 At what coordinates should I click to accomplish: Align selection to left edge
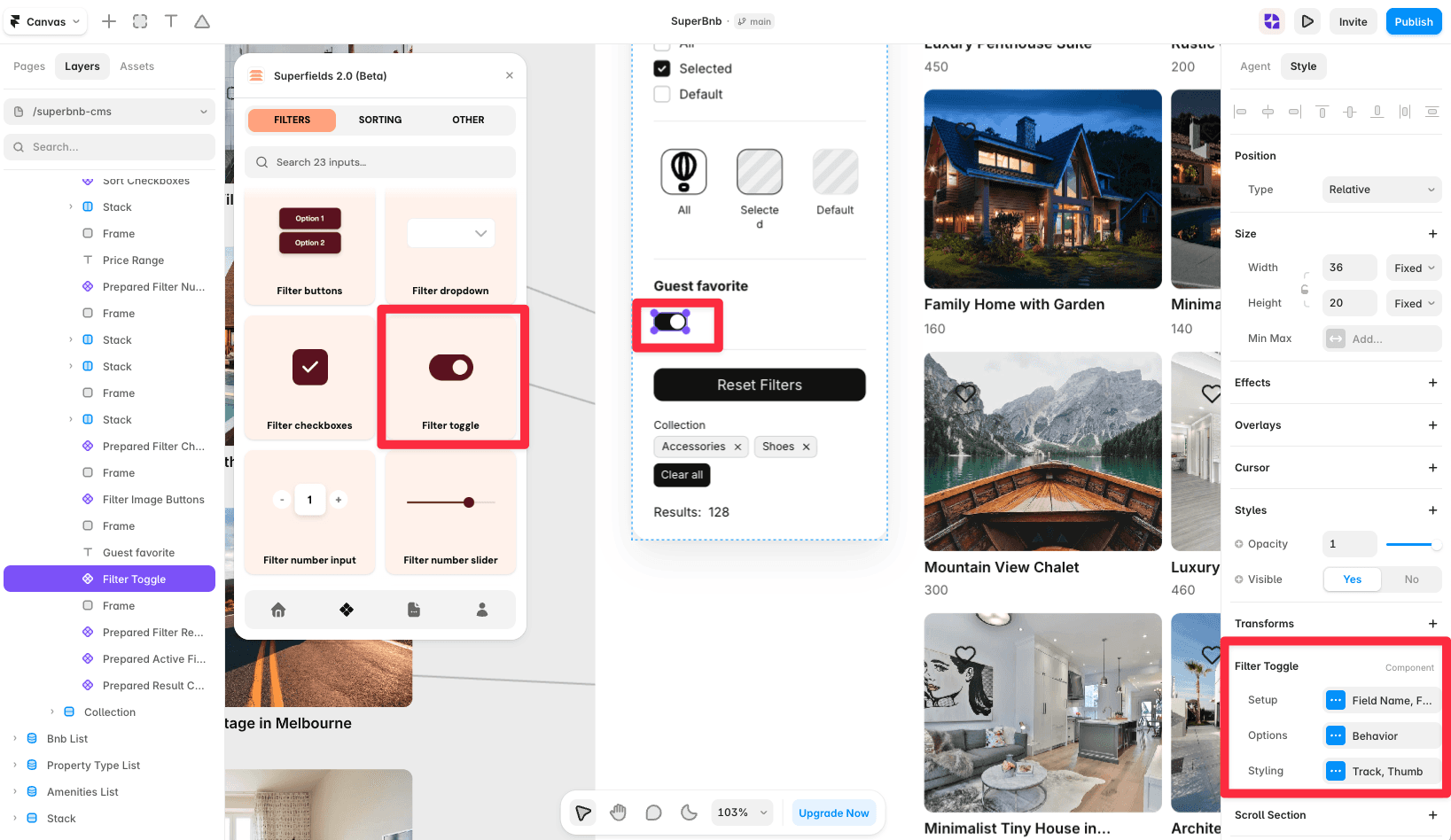point(1241,112)
